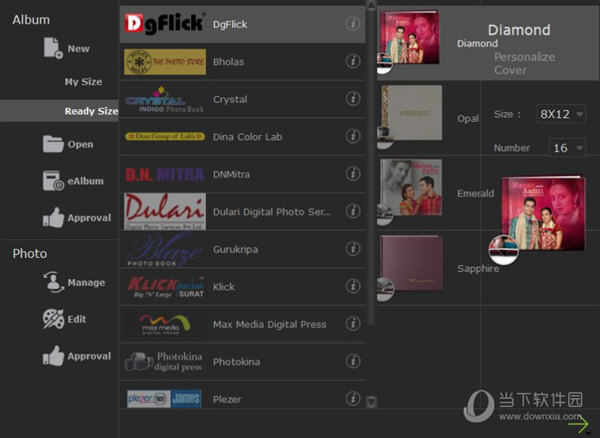Click the lab list scroll down arrow
600x438 pixels.
(371, 401)
